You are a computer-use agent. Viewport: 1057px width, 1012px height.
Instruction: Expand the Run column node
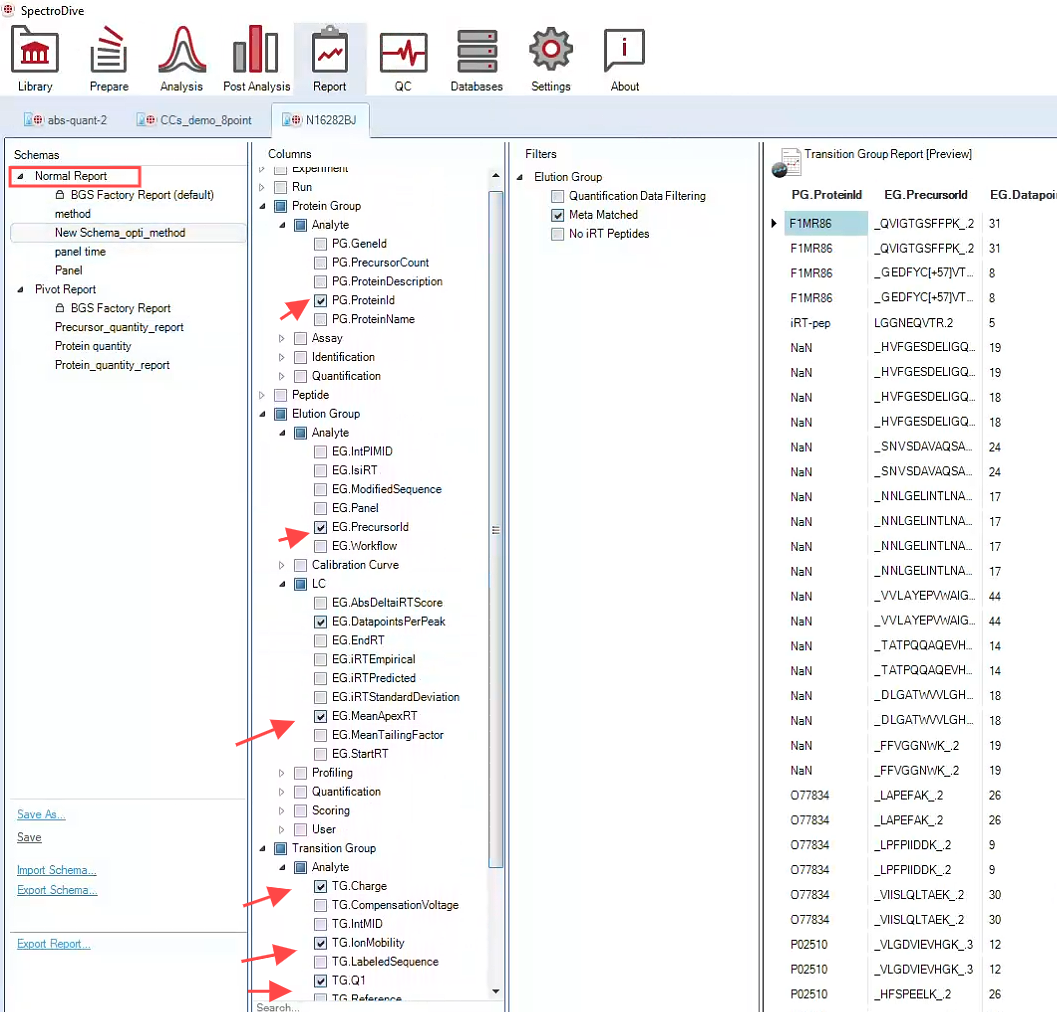[x=262, y=187]
